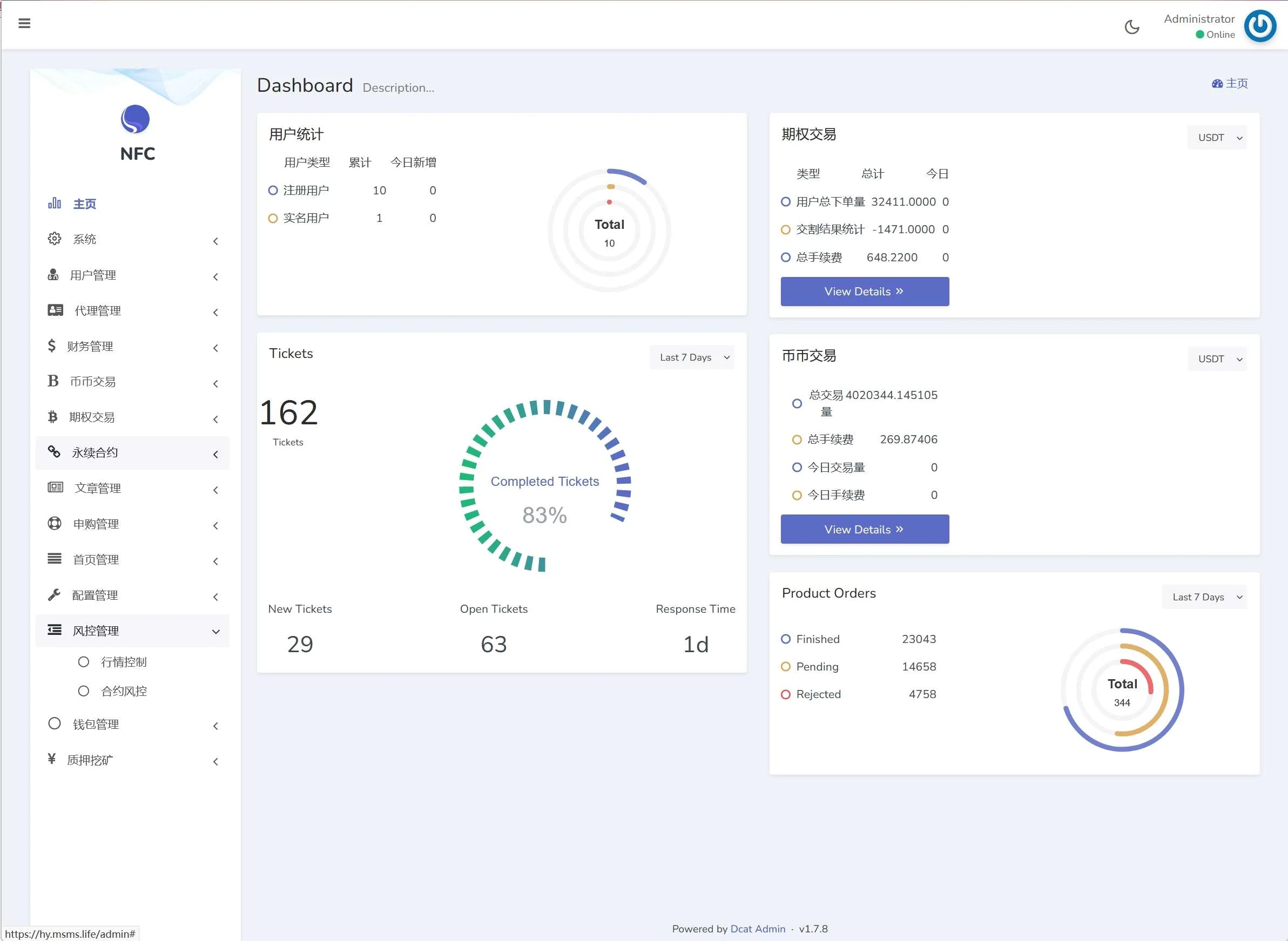Open the Tickets Last 7 Days dropdown
This screenshot has width=1288, height=941.
point(692,357)
